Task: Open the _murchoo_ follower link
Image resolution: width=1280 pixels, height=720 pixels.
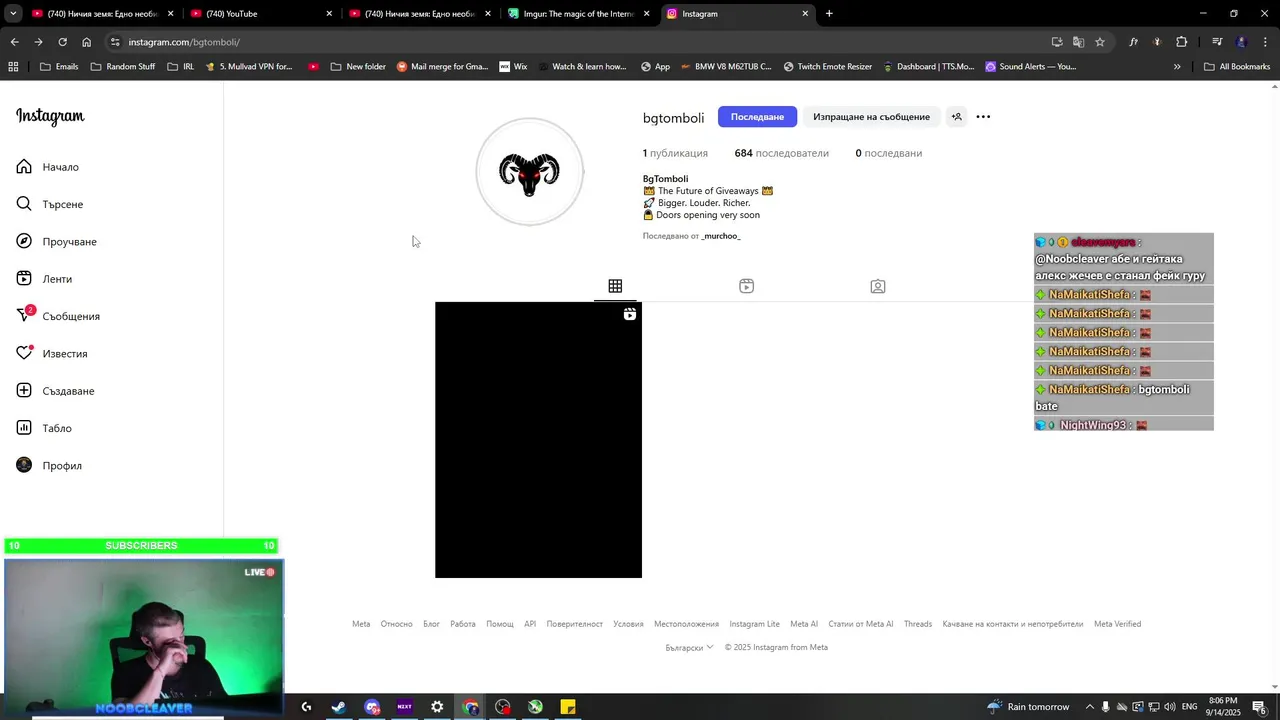Action: click(x=721, y=236)
